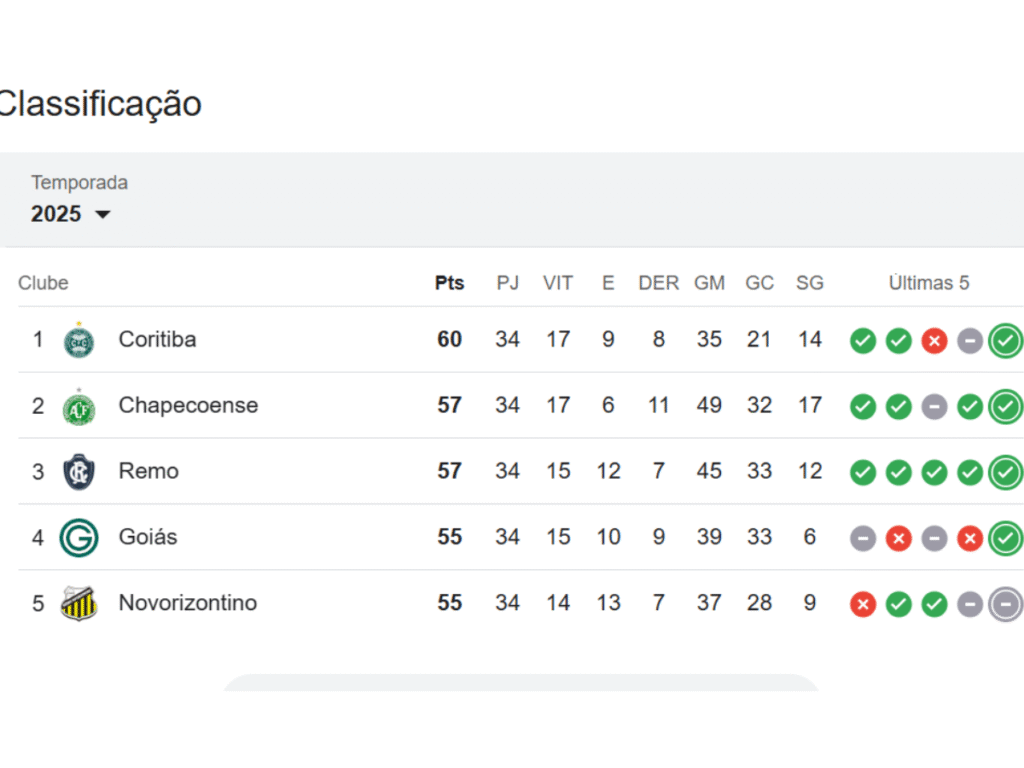Click the SG column header
Image resolution: width=1024 pixels, height=768 pixels.
[810, 283]
